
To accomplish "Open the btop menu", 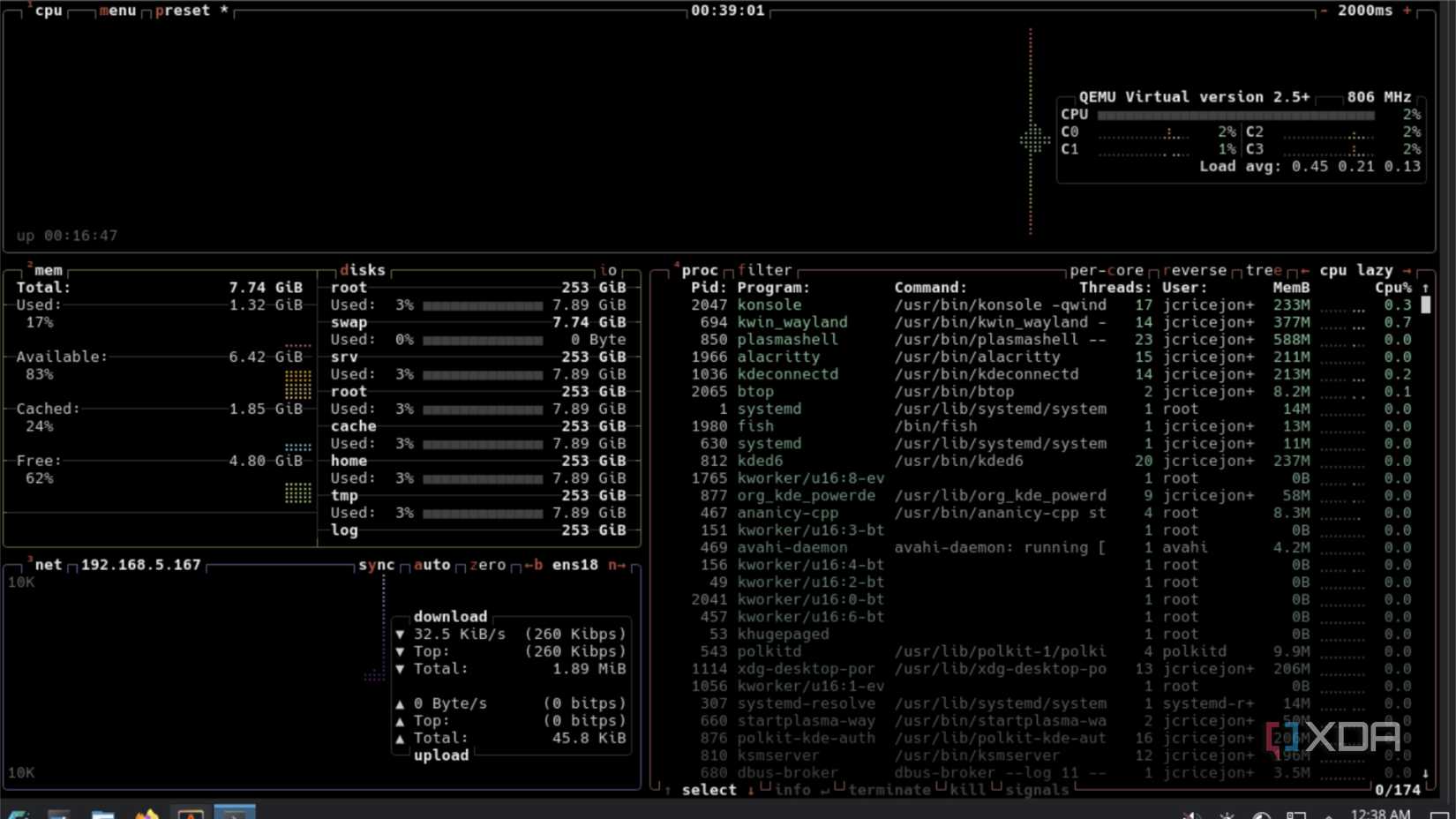I will pyautogui.click(x=117, y=11).
